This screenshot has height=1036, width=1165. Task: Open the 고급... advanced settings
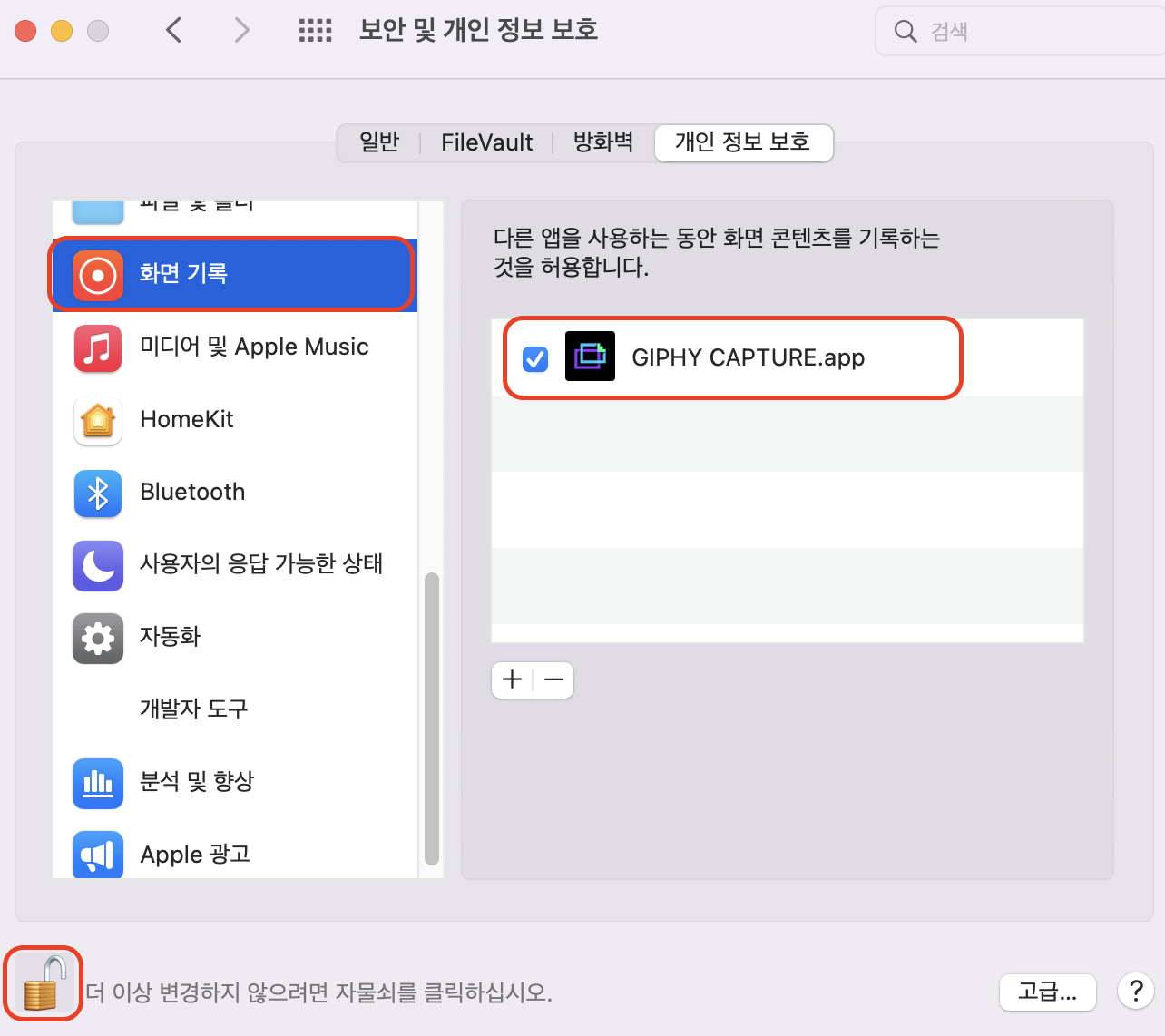(1048, 992)
